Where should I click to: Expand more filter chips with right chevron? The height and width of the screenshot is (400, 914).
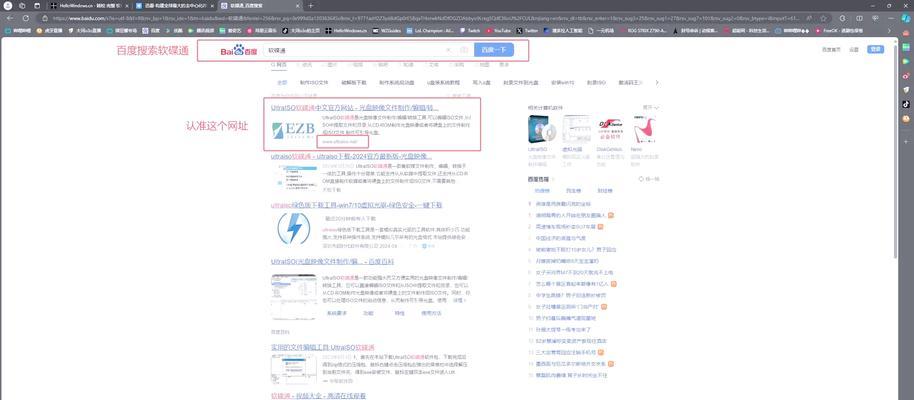(657, 83)
